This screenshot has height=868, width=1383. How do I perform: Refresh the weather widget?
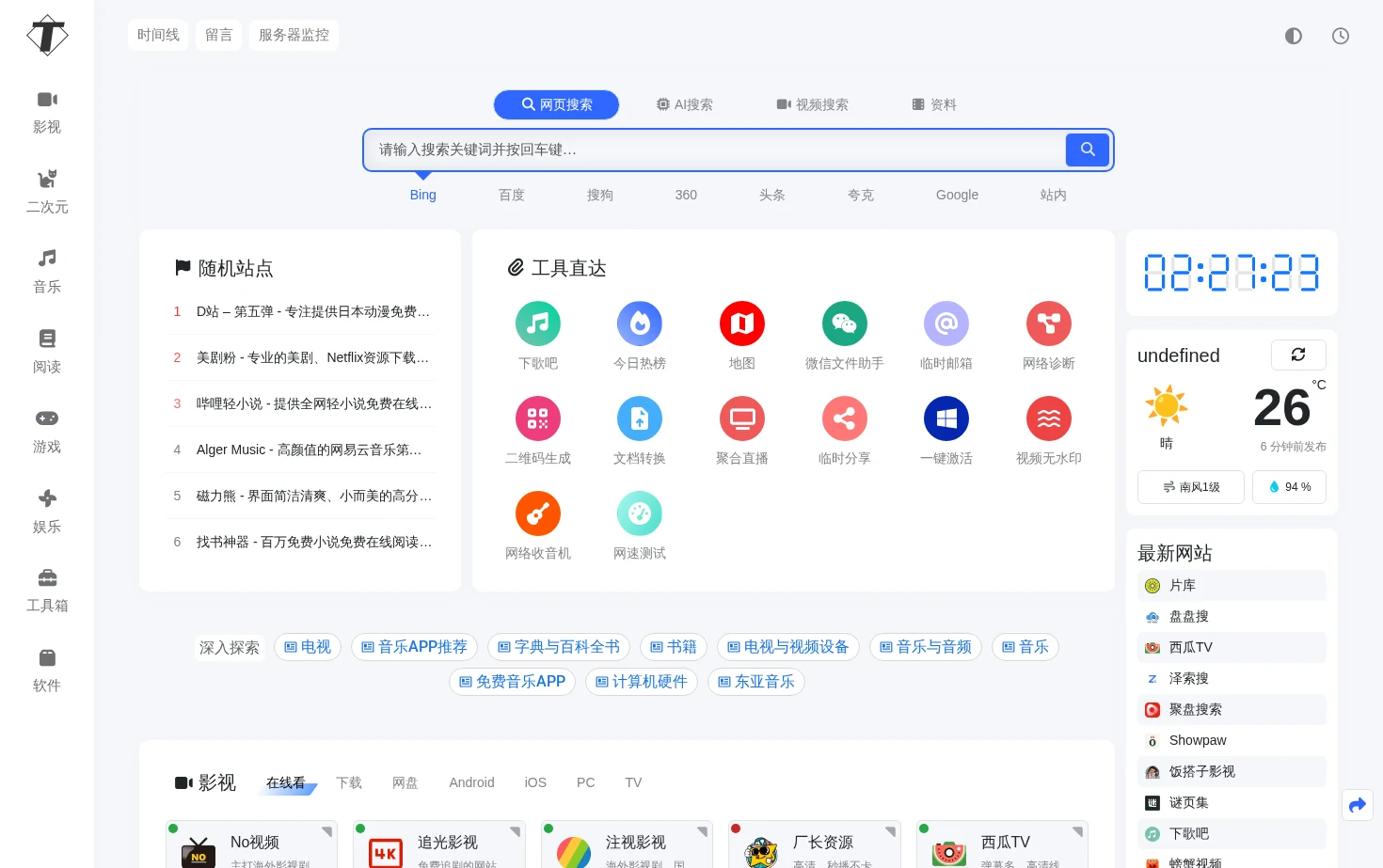point(1298,355)
